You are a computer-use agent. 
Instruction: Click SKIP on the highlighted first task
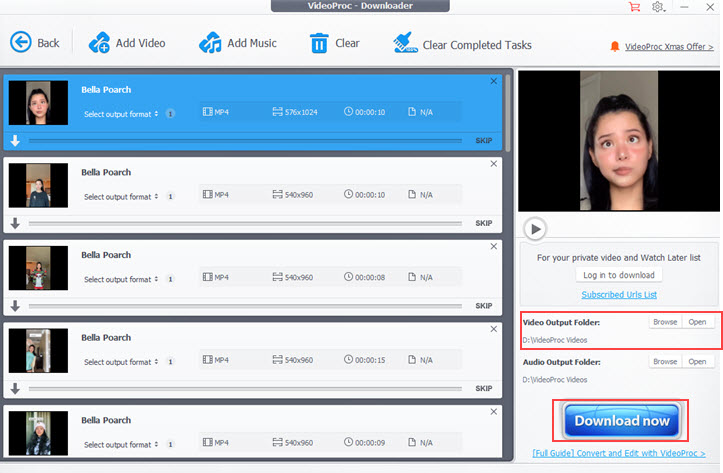tap(484, 141)
